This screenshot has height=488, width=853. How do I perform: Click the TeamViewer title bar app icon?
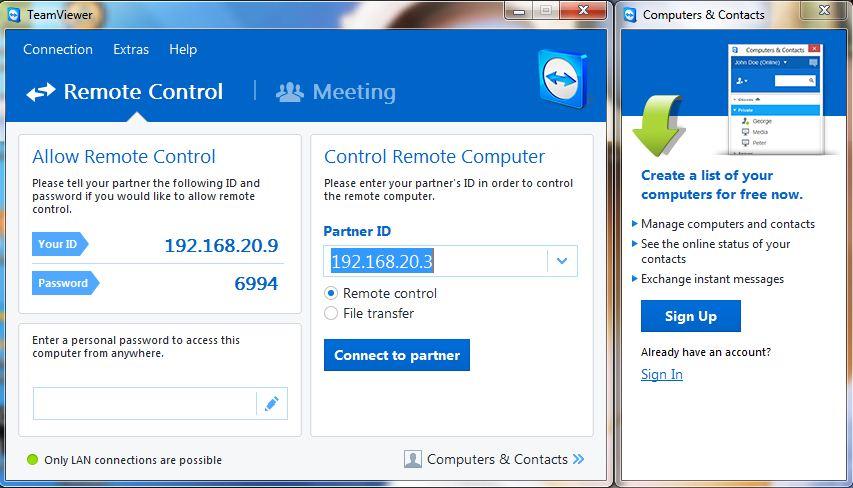click(x=14, y=15)
